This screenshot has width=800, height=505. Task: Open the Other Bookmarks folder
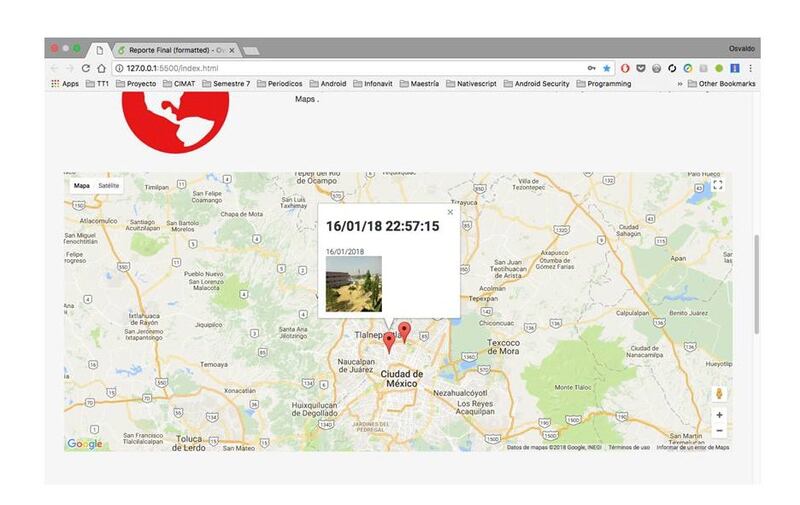click(x=721, y=84)
